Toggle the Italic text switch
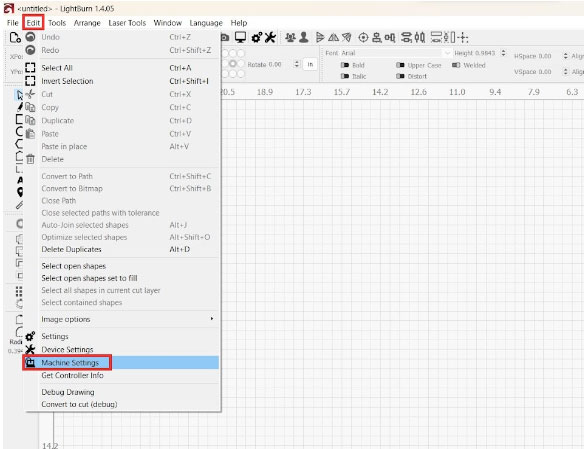Screen dimensions: 584x449 click(345, 76)
